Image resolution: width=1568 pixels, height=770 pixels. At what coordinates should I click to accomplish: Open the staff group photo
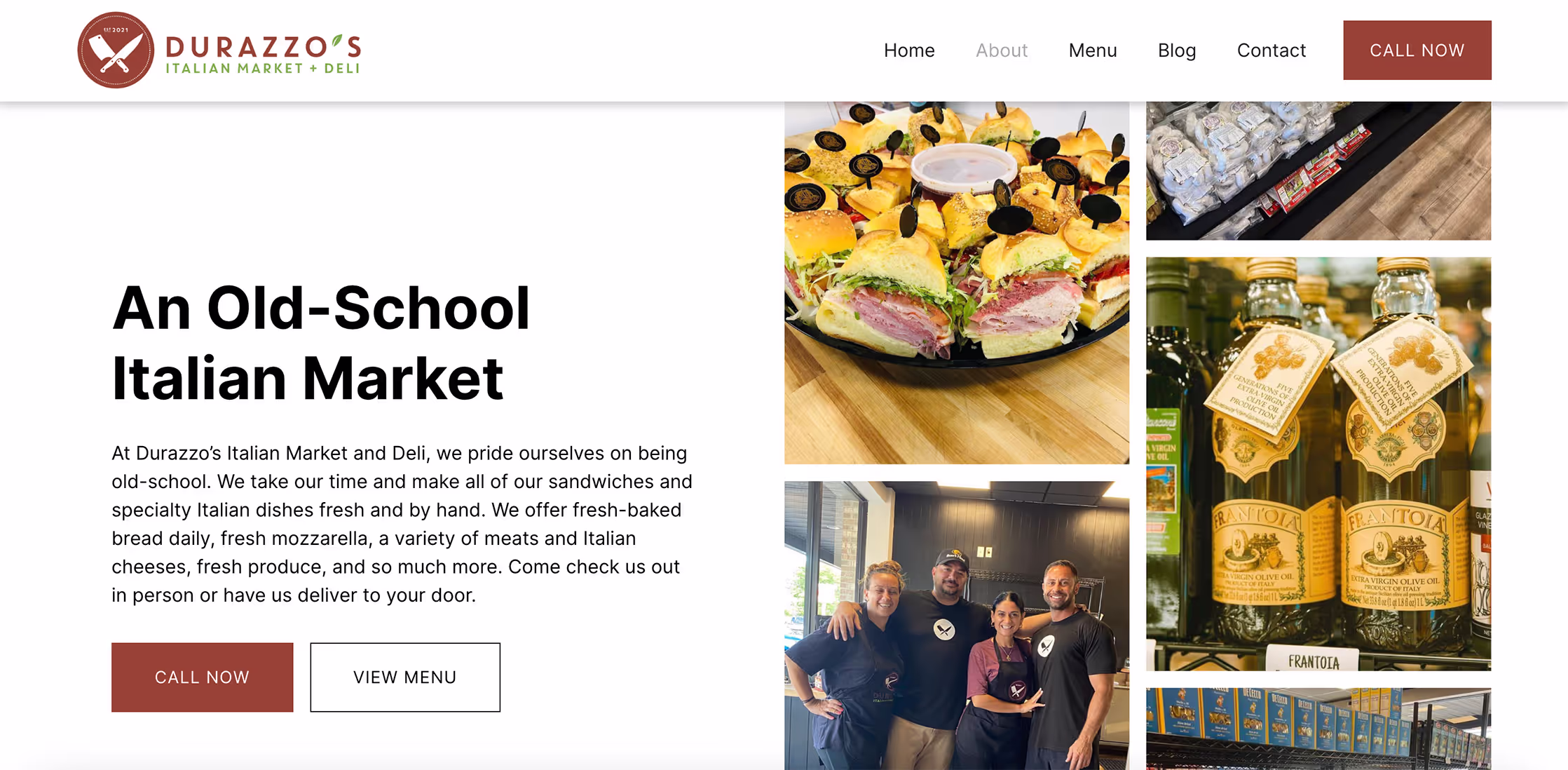pyautogui.click(x=957, y=626)
